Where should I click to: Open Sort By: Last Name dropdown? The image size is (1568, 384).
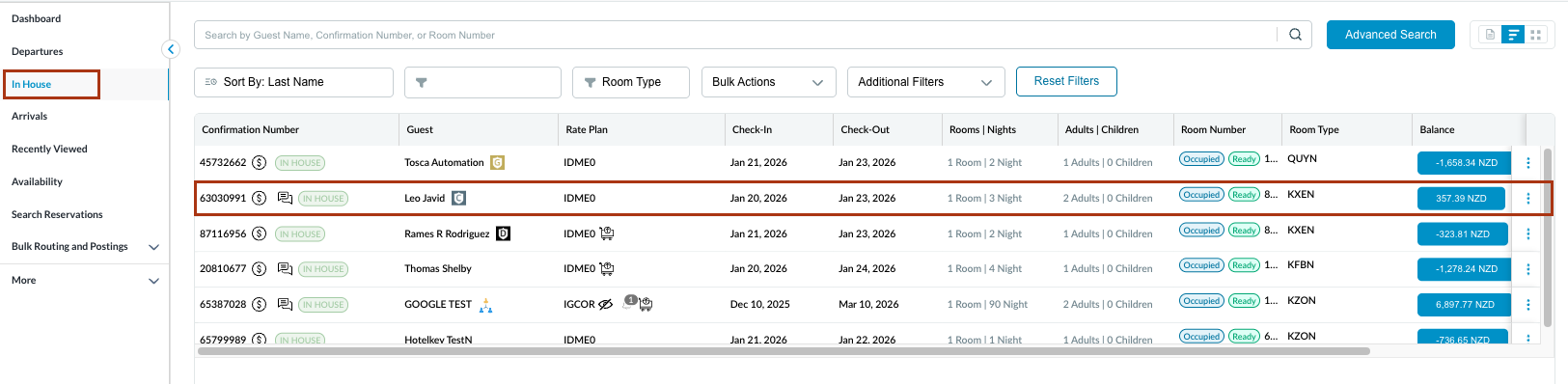pos(293,82)
